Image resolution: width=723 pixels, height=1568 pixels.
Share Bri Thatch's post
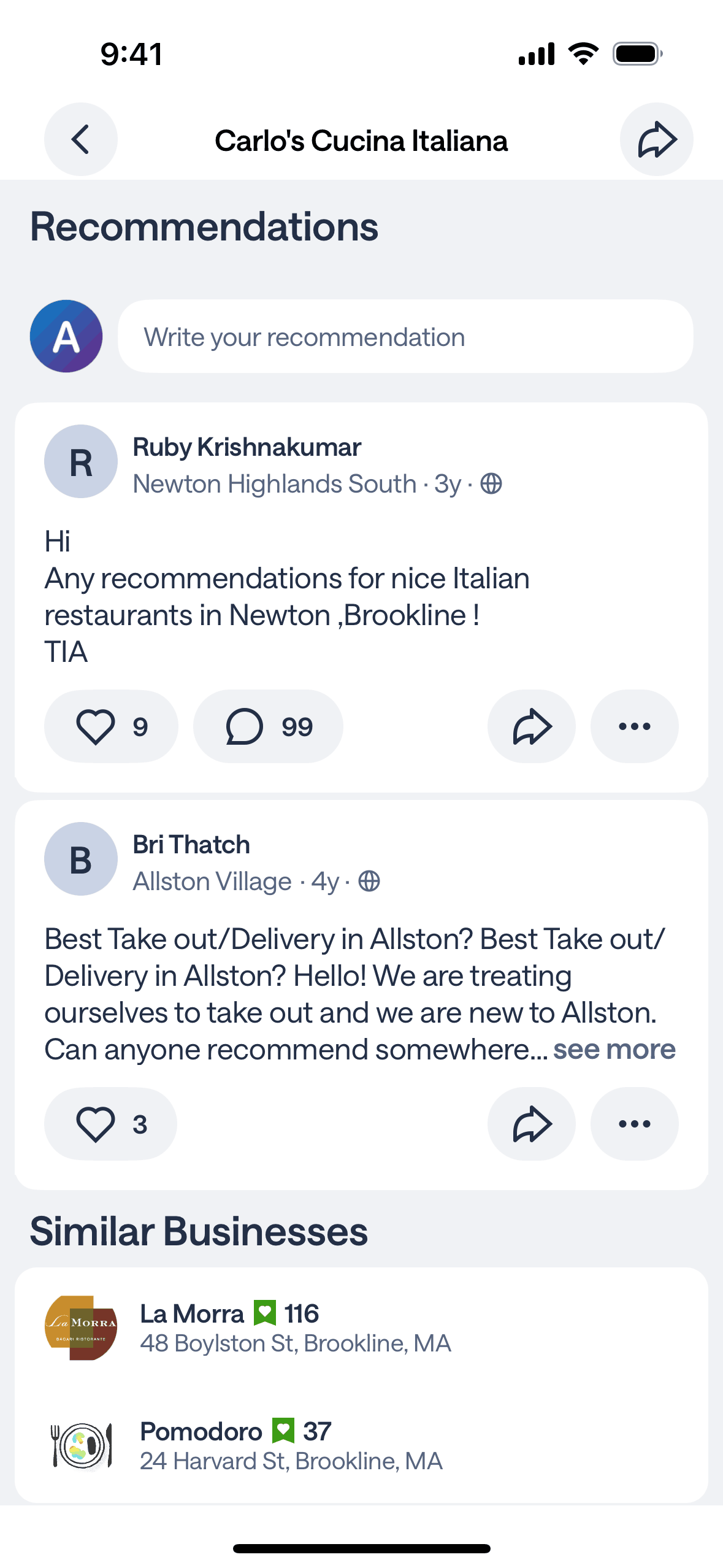point(531,1124)
